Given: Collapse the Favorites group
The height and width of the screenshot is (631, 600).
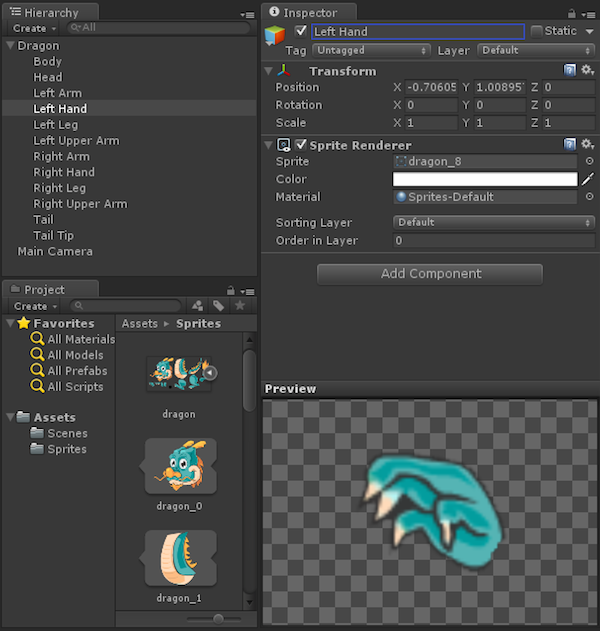Looking at the screenshot, I should click(11, 323).
